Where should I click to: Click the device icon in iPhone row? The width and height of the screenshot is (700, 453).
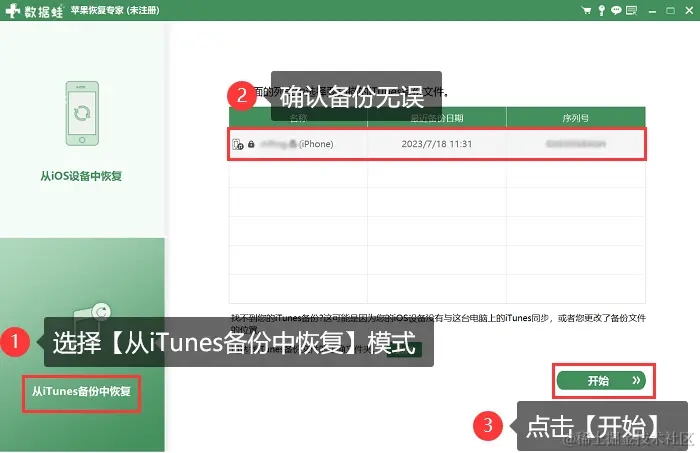238,144
